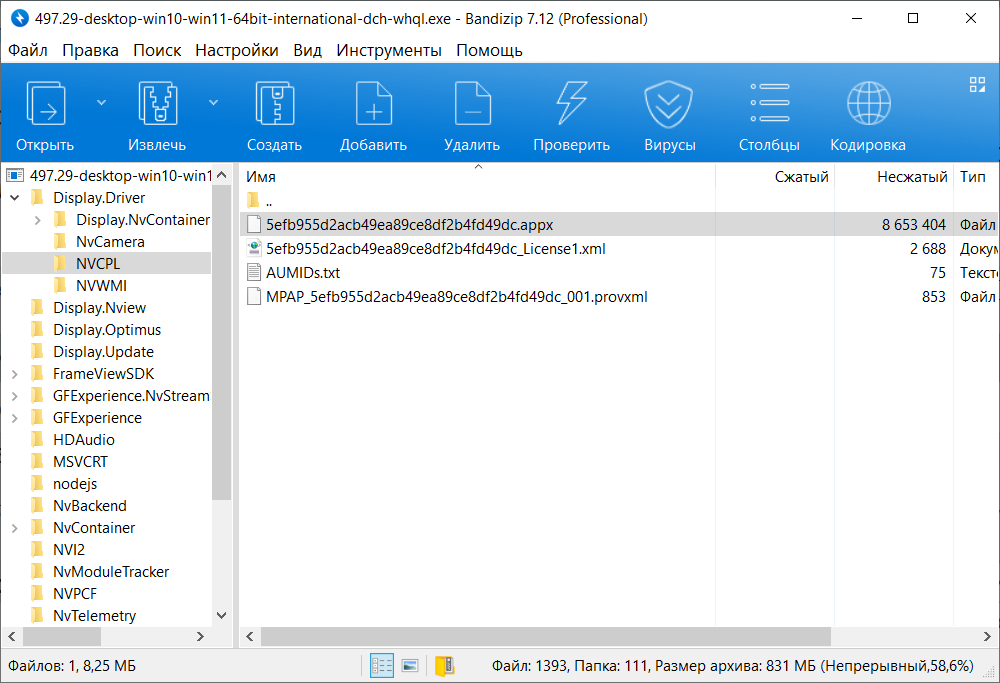Open the Поиск menu
Screen dimensions: 1000x683
click(x=157, y=50)
